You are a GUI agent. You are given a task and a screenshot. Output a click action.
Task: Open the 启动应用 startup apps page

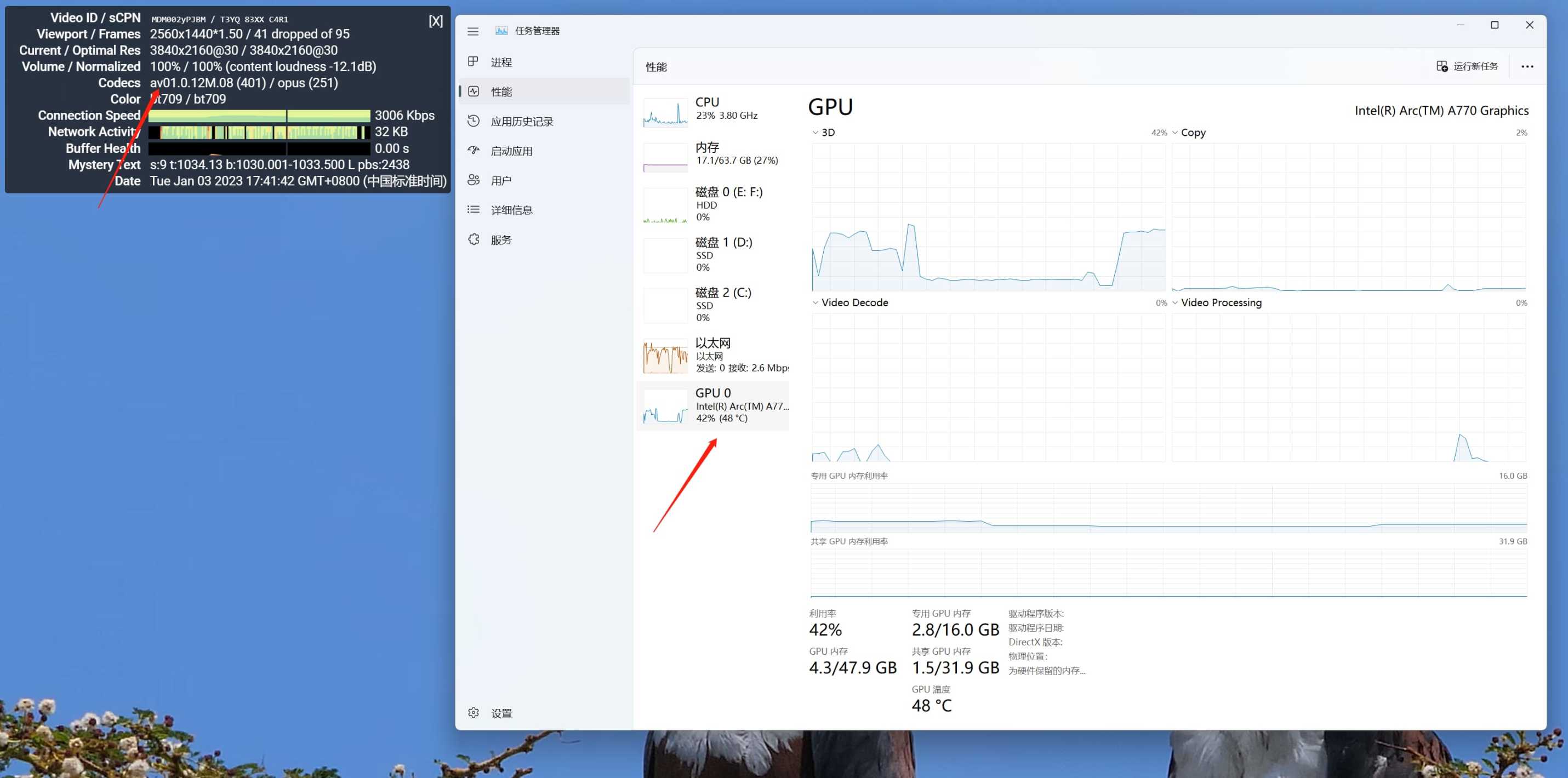pyautogui.click(x=511, y=151)
